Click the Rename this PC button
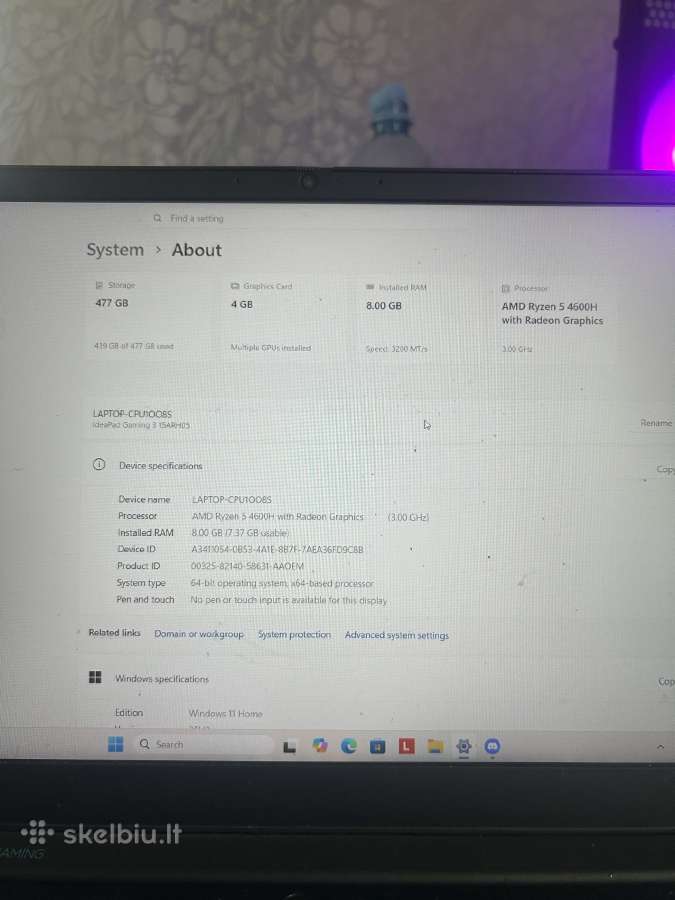 (656, 422)
